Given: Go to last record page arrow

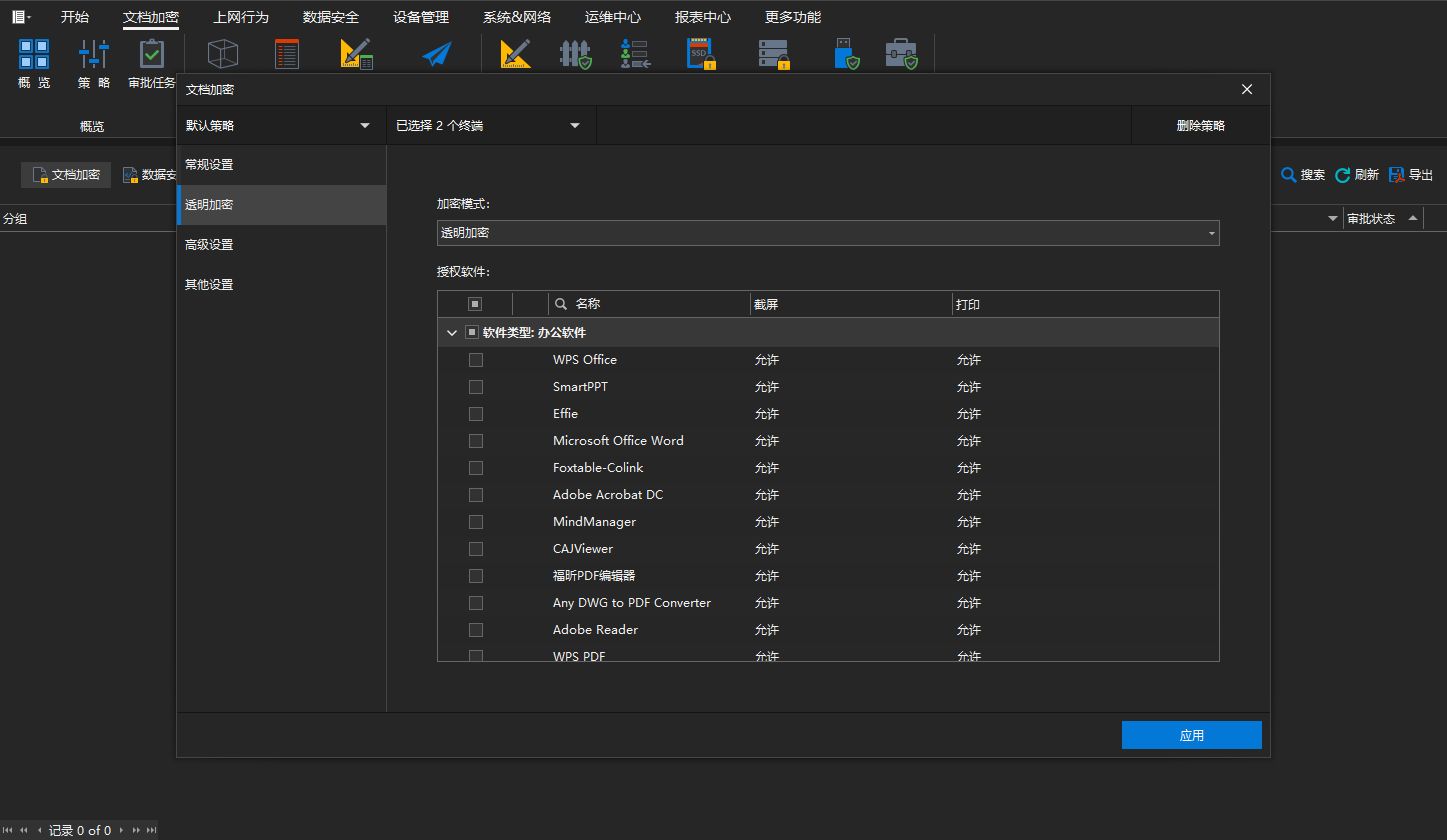Looking at the screenshot, I should pos(152,830).
